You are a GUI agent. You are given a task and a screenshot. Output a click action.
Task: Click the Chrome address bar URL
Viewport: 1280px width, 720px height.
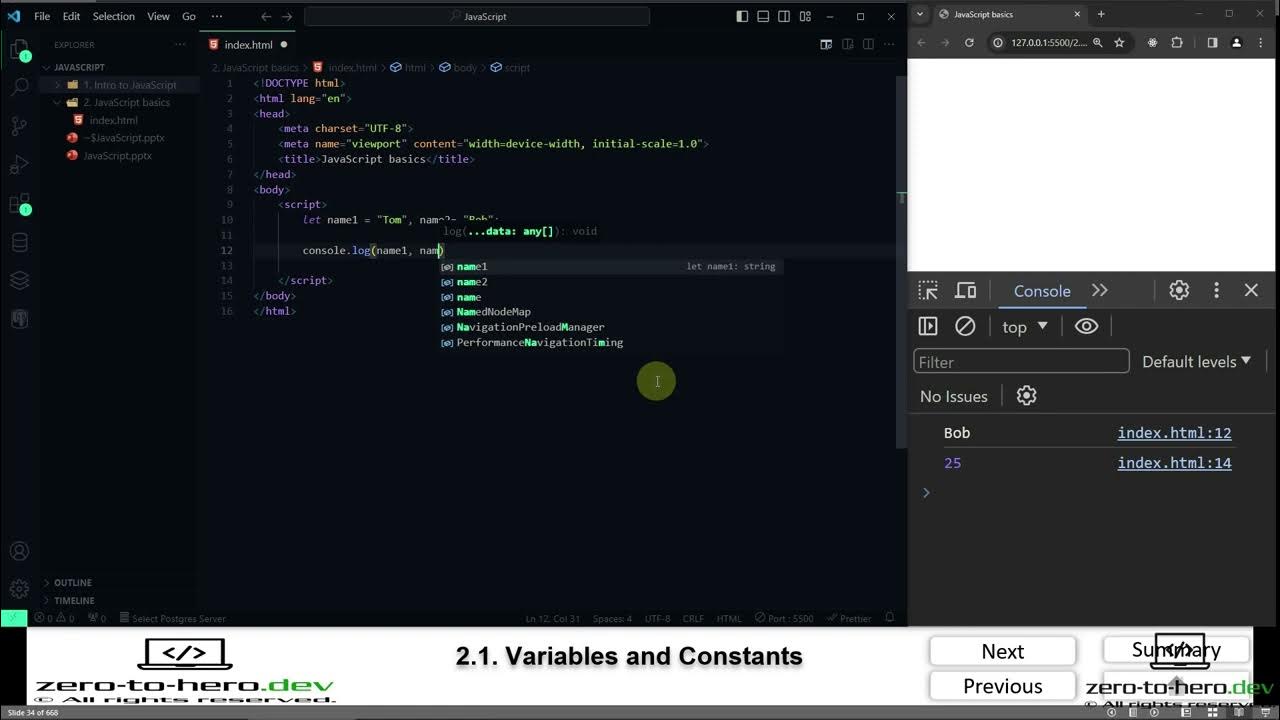point(1048,43)
